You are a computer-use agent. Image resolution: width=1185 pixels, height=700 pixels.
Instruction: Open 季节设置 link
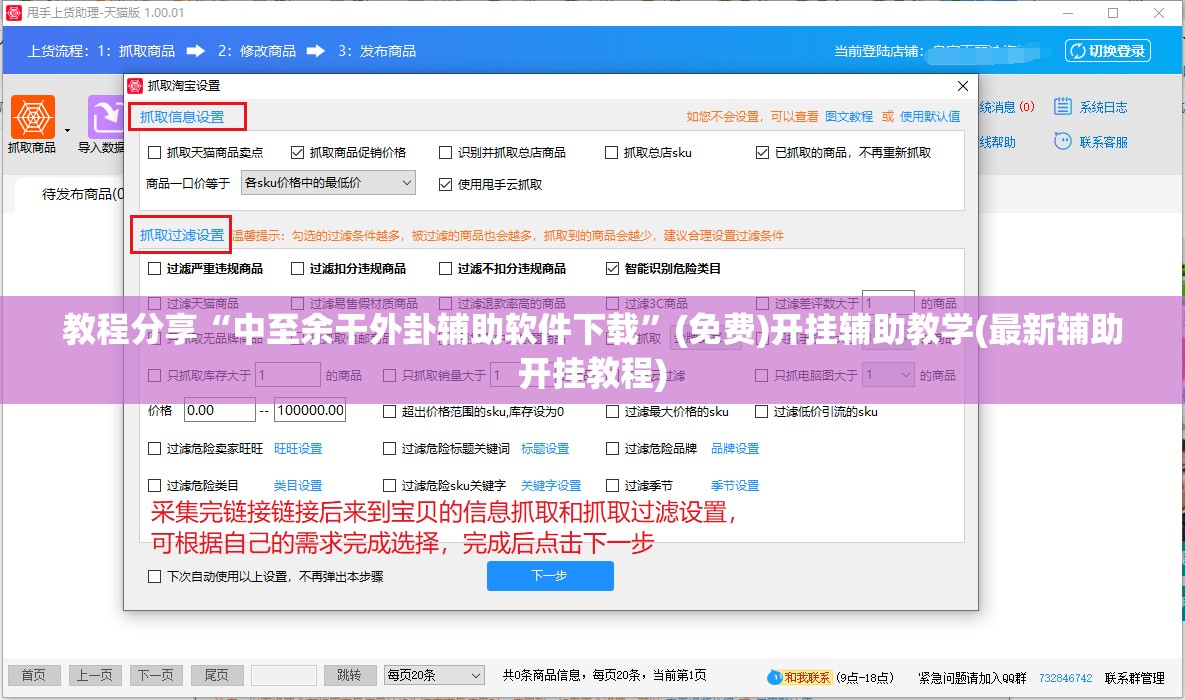coord(735,485)
